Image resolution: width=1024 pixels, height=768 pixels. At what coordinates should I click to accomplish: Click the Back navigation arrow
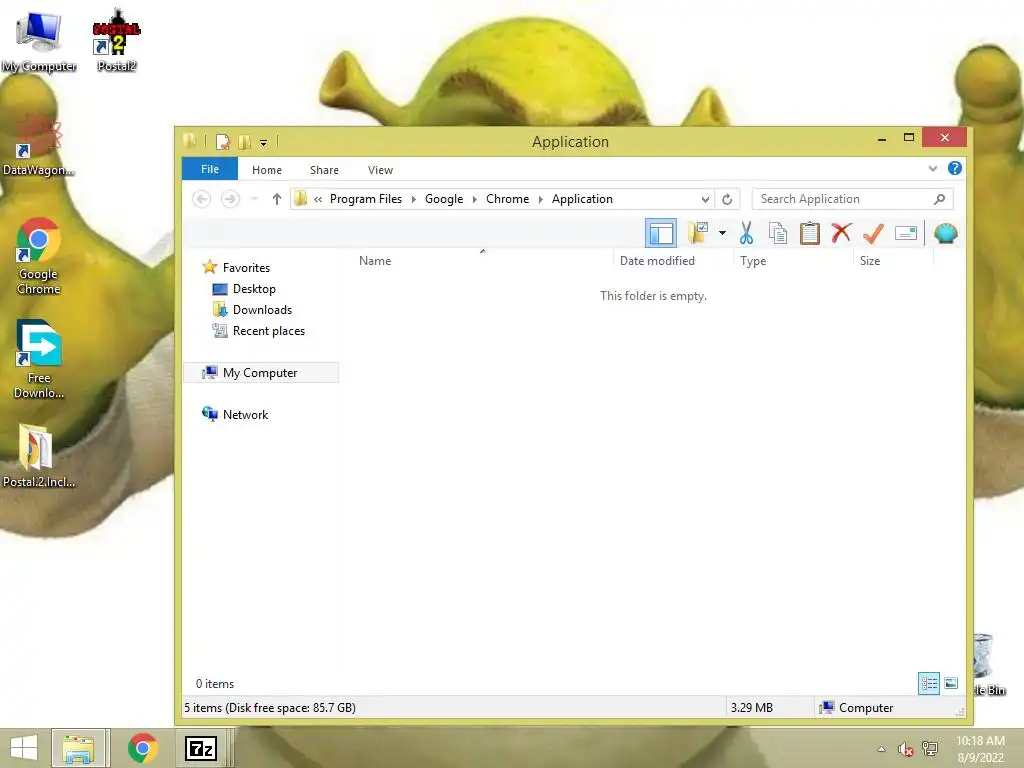point(202,199)
